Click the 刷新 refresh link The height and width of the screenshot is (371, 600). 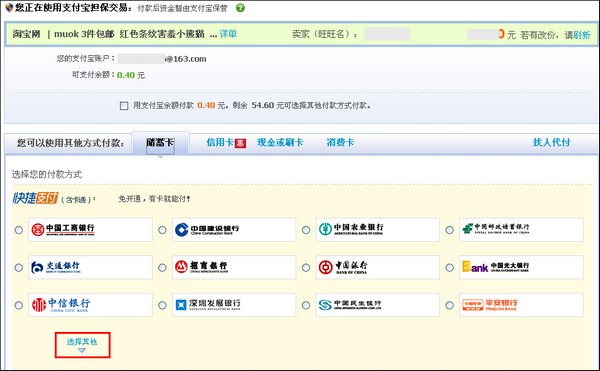[x=582, y=35]
